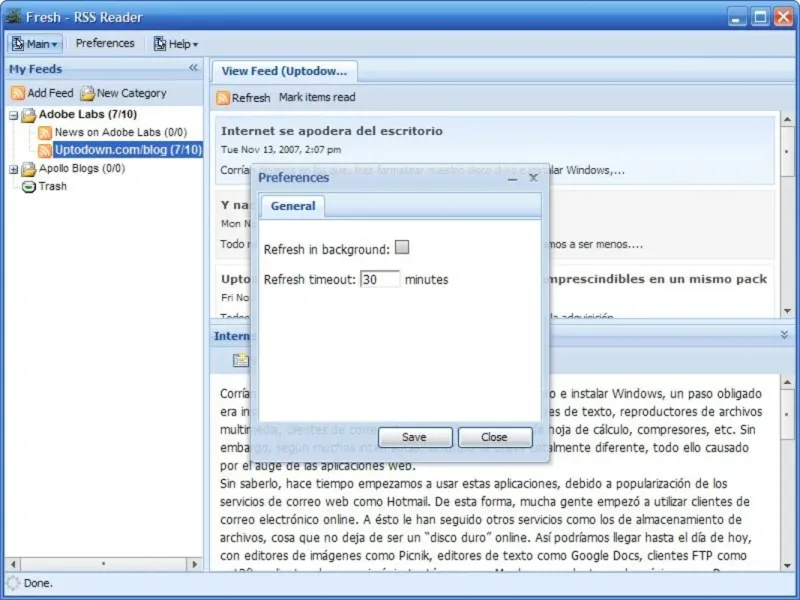
Task: Click the article note icon in preview toolbar
Action: [241, 360]
